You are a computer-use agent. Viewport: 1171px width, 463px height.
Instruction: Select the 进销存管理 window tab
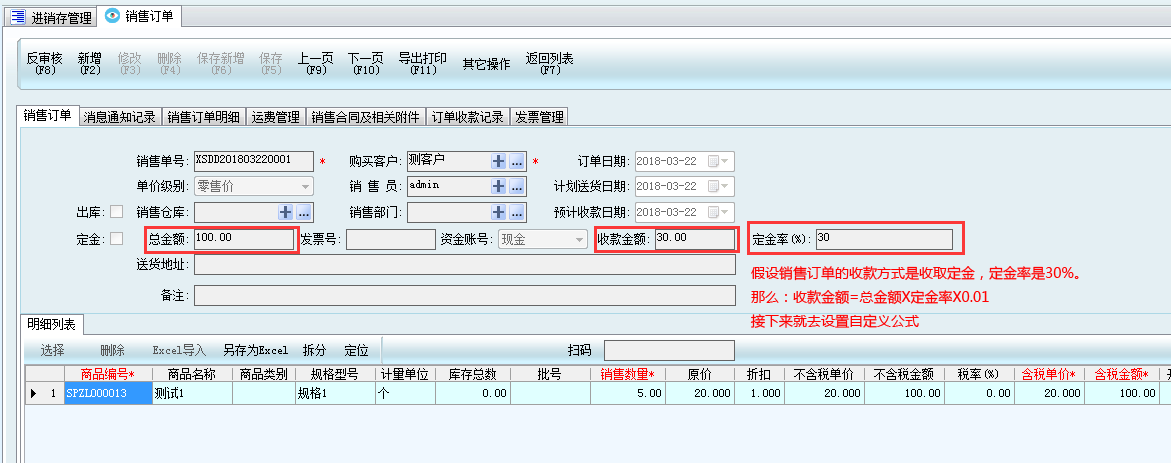point(52,17)
